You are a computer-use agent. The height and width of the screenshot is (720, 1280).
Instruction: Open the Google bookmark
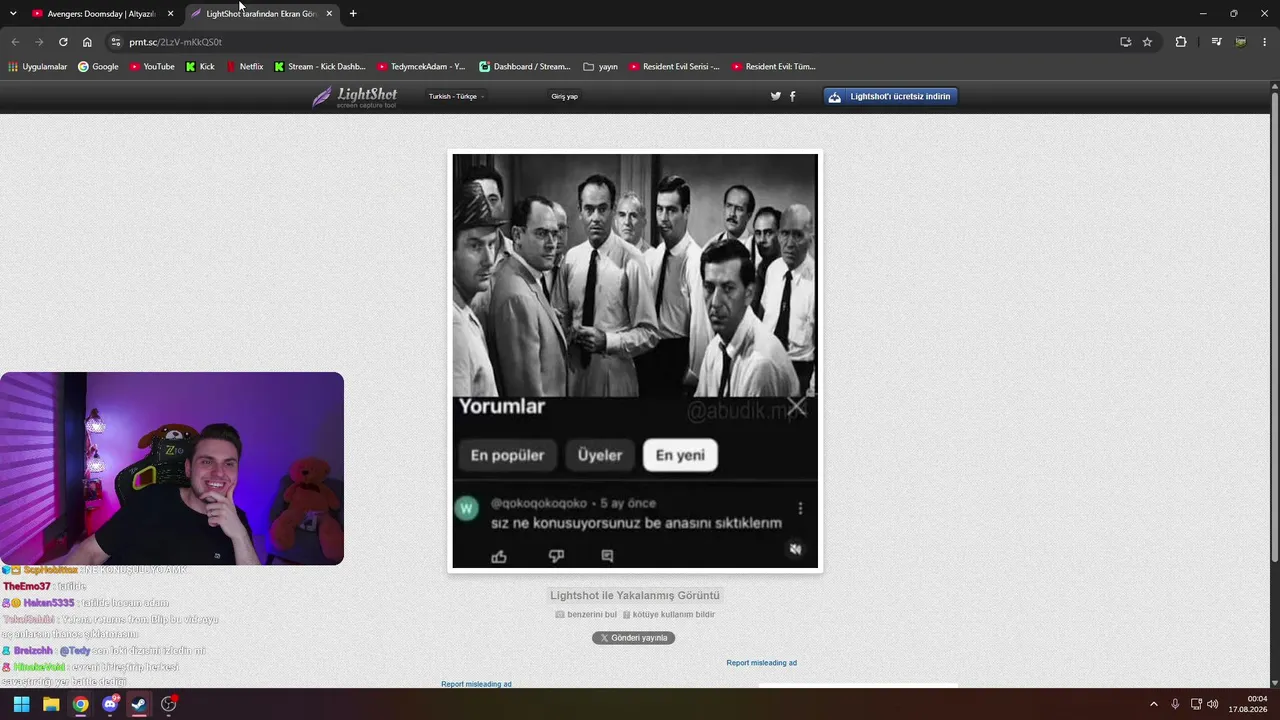click(98, 67)
